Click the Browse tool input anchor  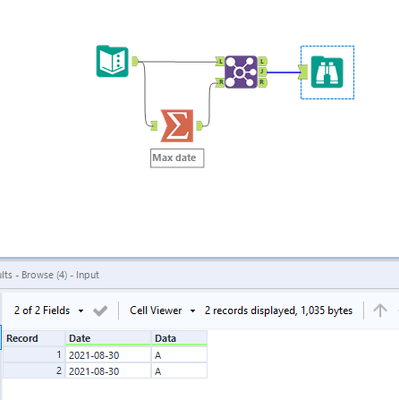tap(304, 72)
